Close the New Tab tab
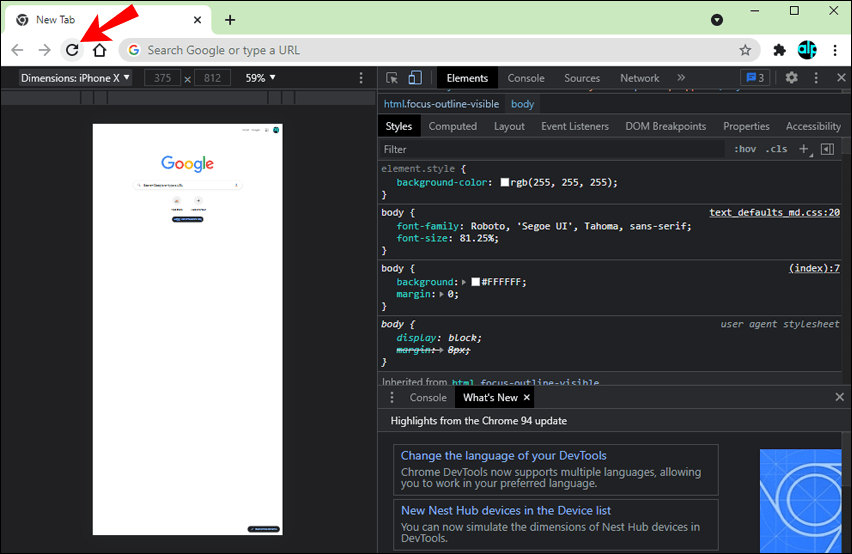The image size is (852, 554). [197, 20]
